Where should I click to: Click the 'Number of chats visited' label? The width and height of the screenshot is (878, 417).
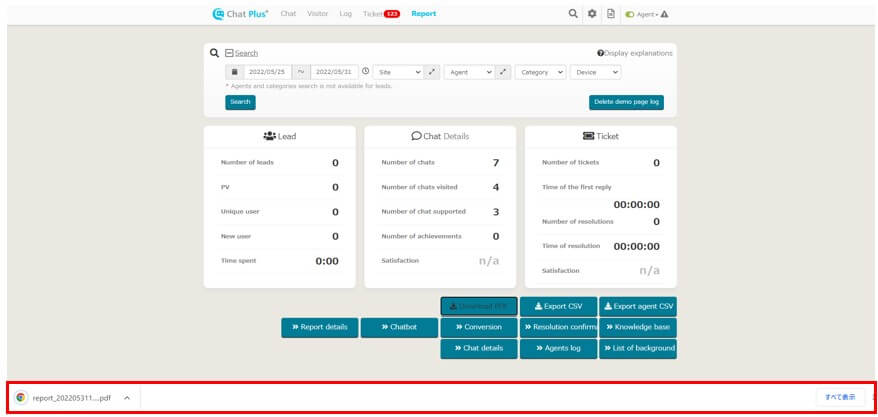coord(419,187)
